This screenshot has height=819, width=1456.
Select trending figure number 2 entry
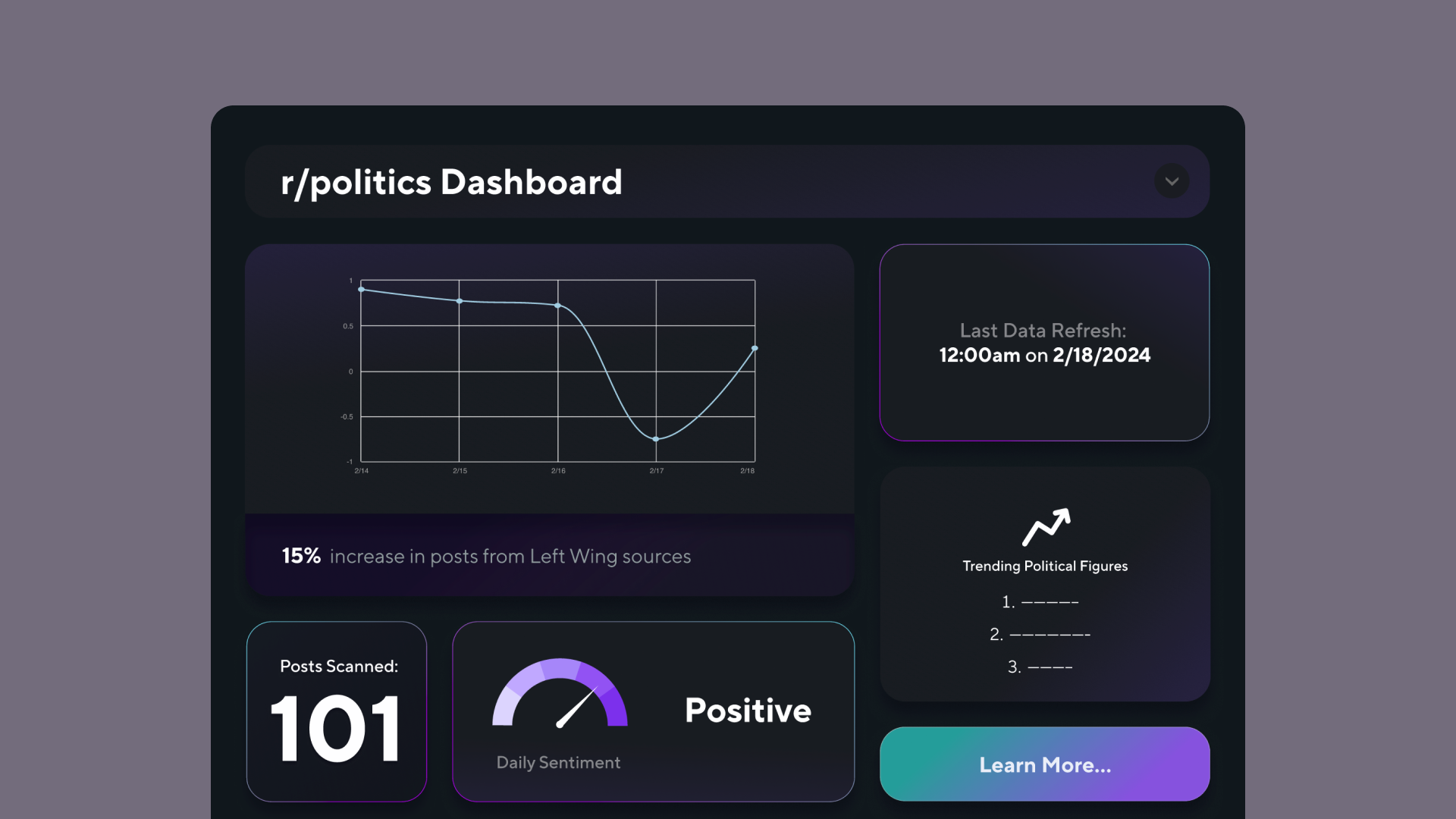click(1040, 635)
